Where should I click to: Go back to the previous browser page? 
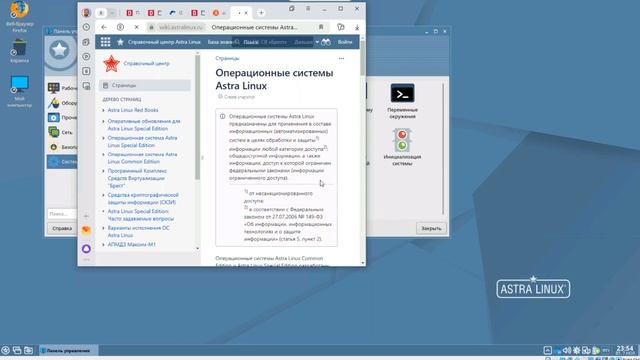[x=104, y=27]
